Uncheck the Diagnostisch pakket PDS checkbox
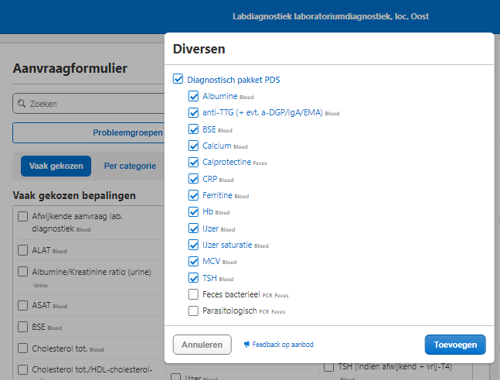 point(178,79)
